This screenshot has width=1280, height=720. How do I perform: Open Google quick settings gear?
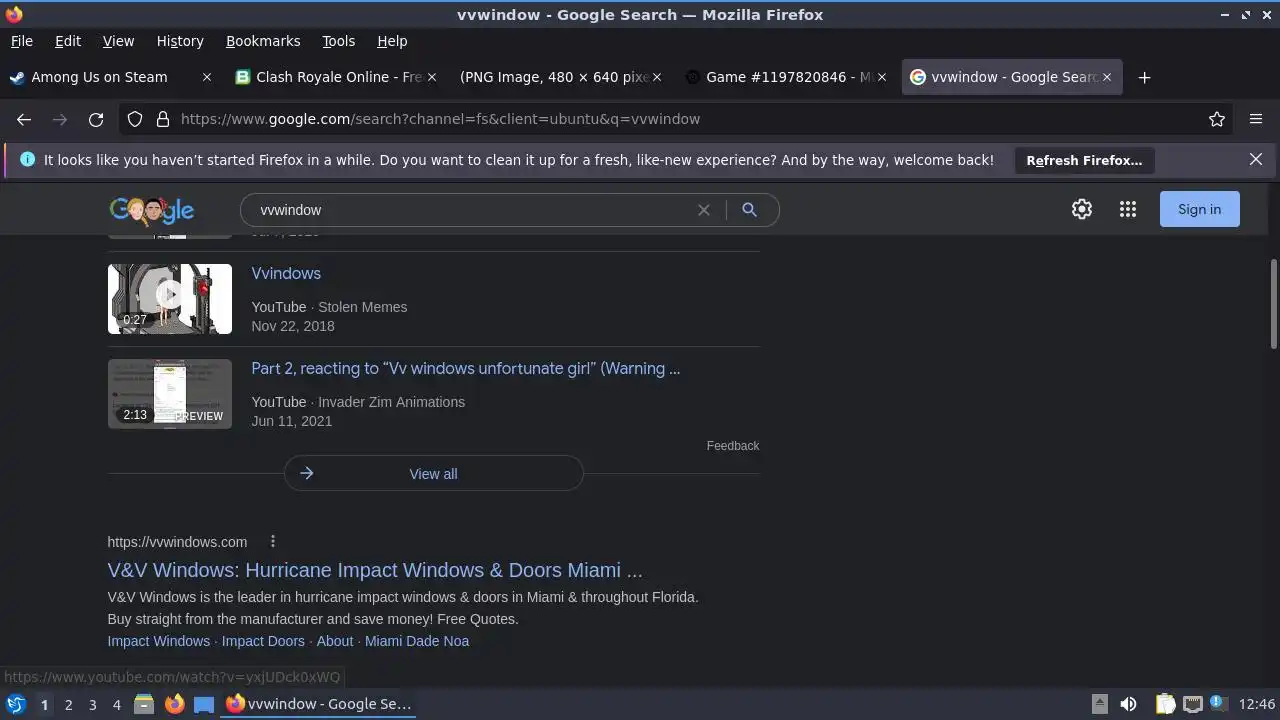click(x=1082, y=209)
